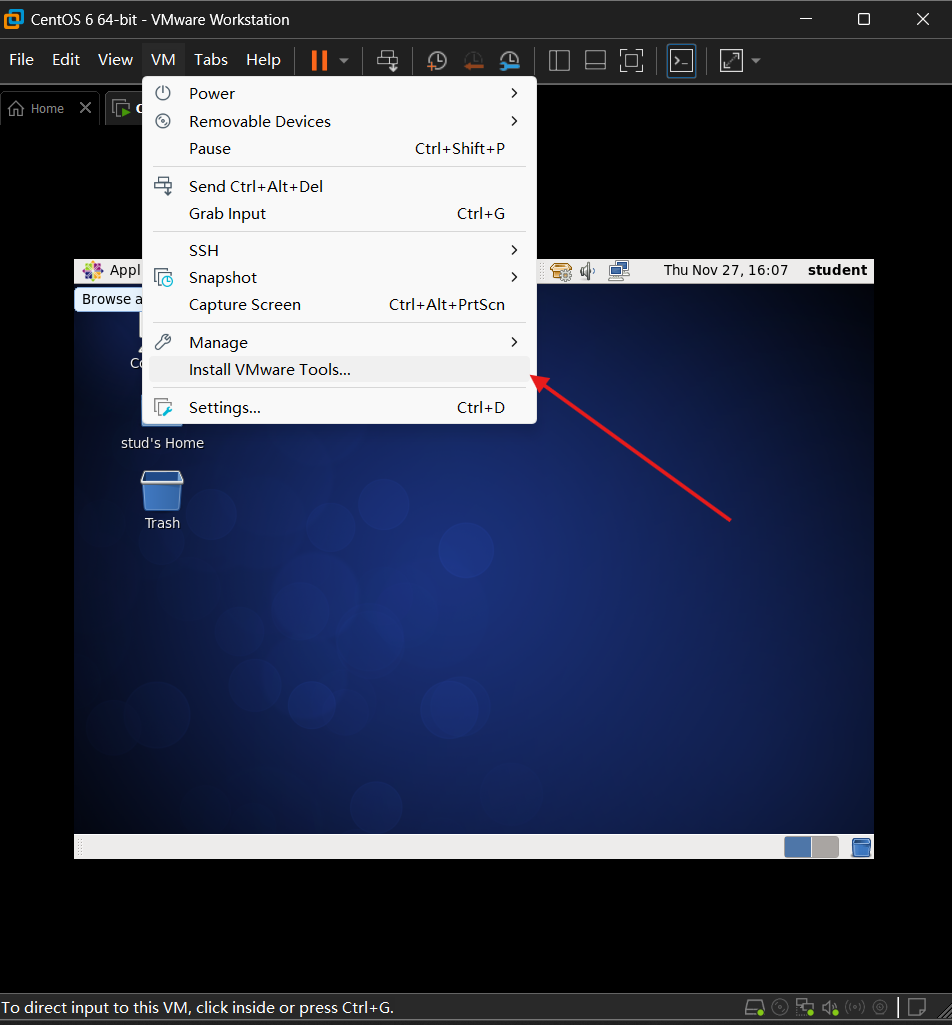Screen dimensions: 952x1025
Task: Expand the Removable Devices submenu
Action: tap(339, 121)
